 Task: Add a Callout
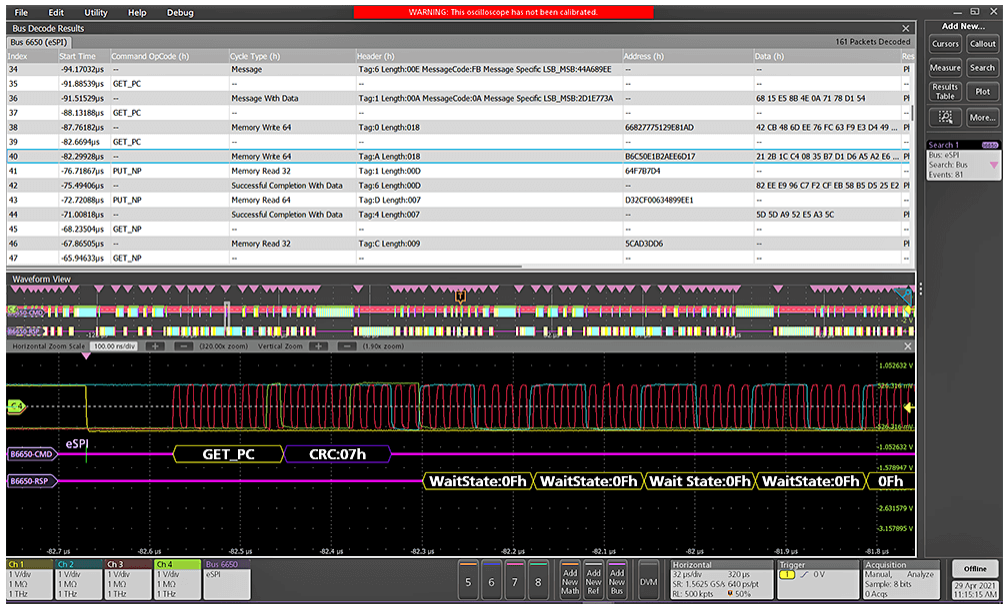point(982,44)
